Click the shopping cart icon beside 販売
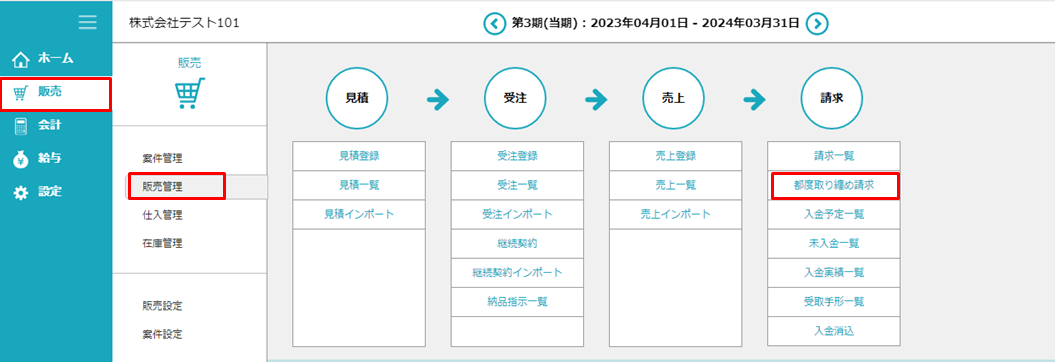This screenshot has height=362, width=1055. (x=22, y=93)
